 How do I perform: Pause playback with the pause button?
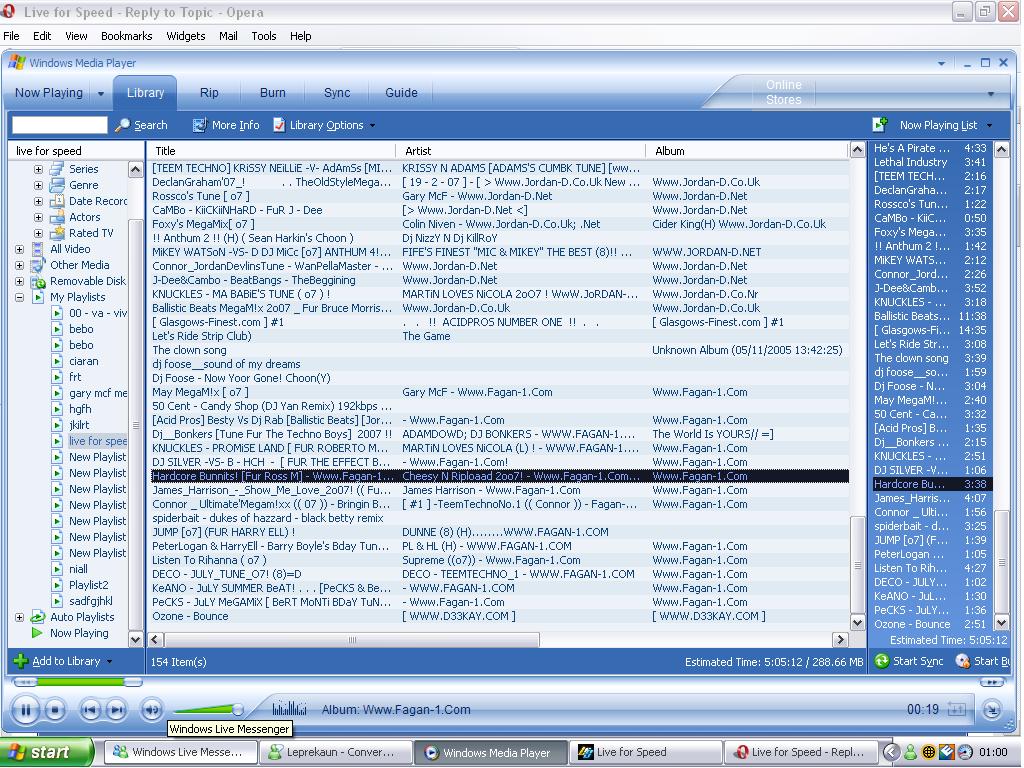[26, 710]
